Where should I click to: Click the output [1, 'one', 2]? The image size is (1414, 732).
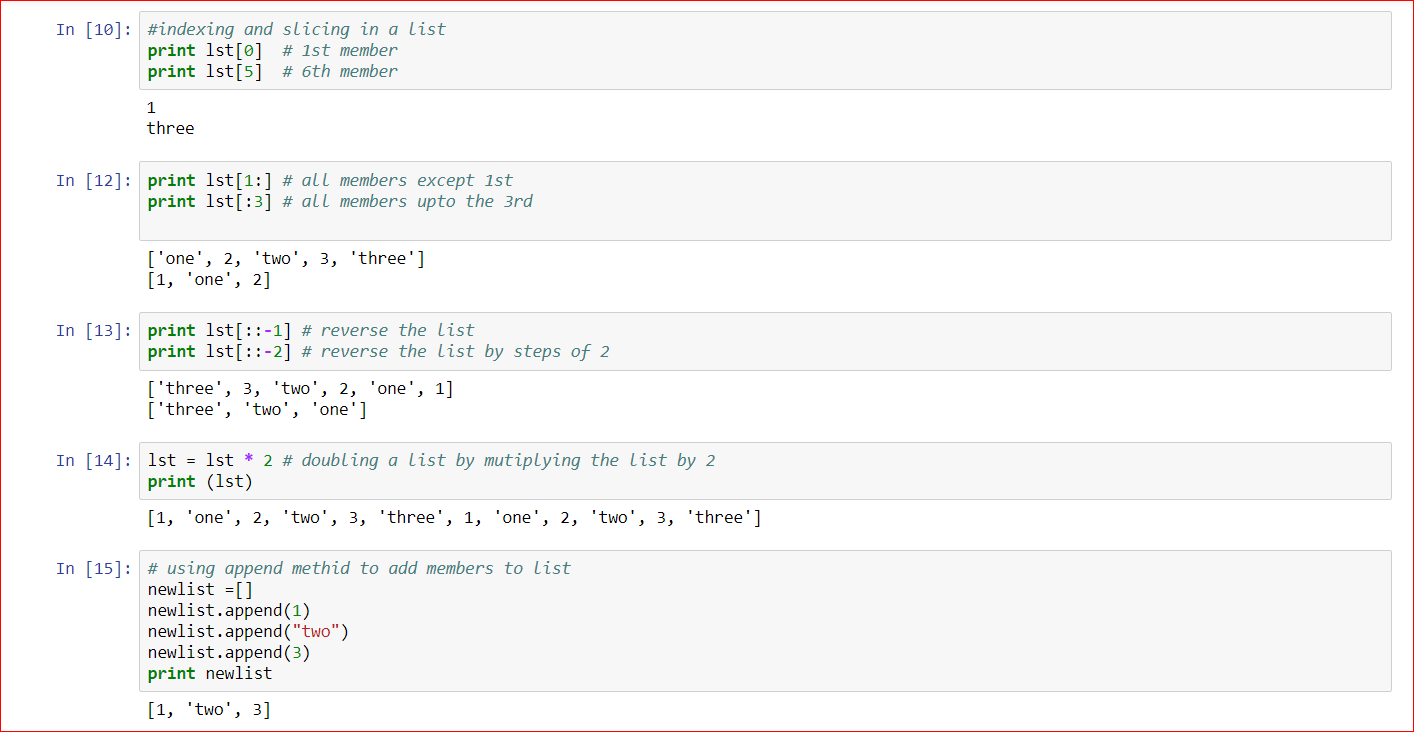(x=209, y=280)
